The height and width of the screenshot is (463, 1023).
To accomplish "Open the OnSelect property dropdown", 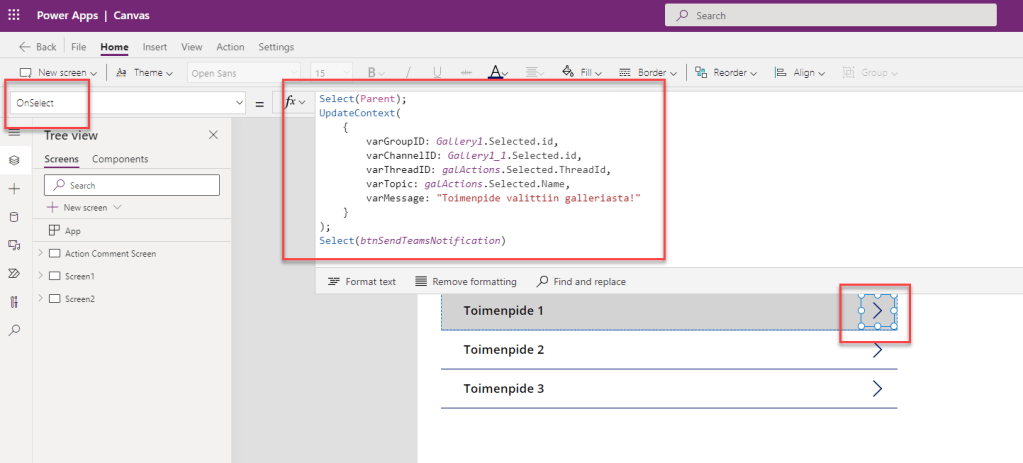I will click(x=239, y=103).
